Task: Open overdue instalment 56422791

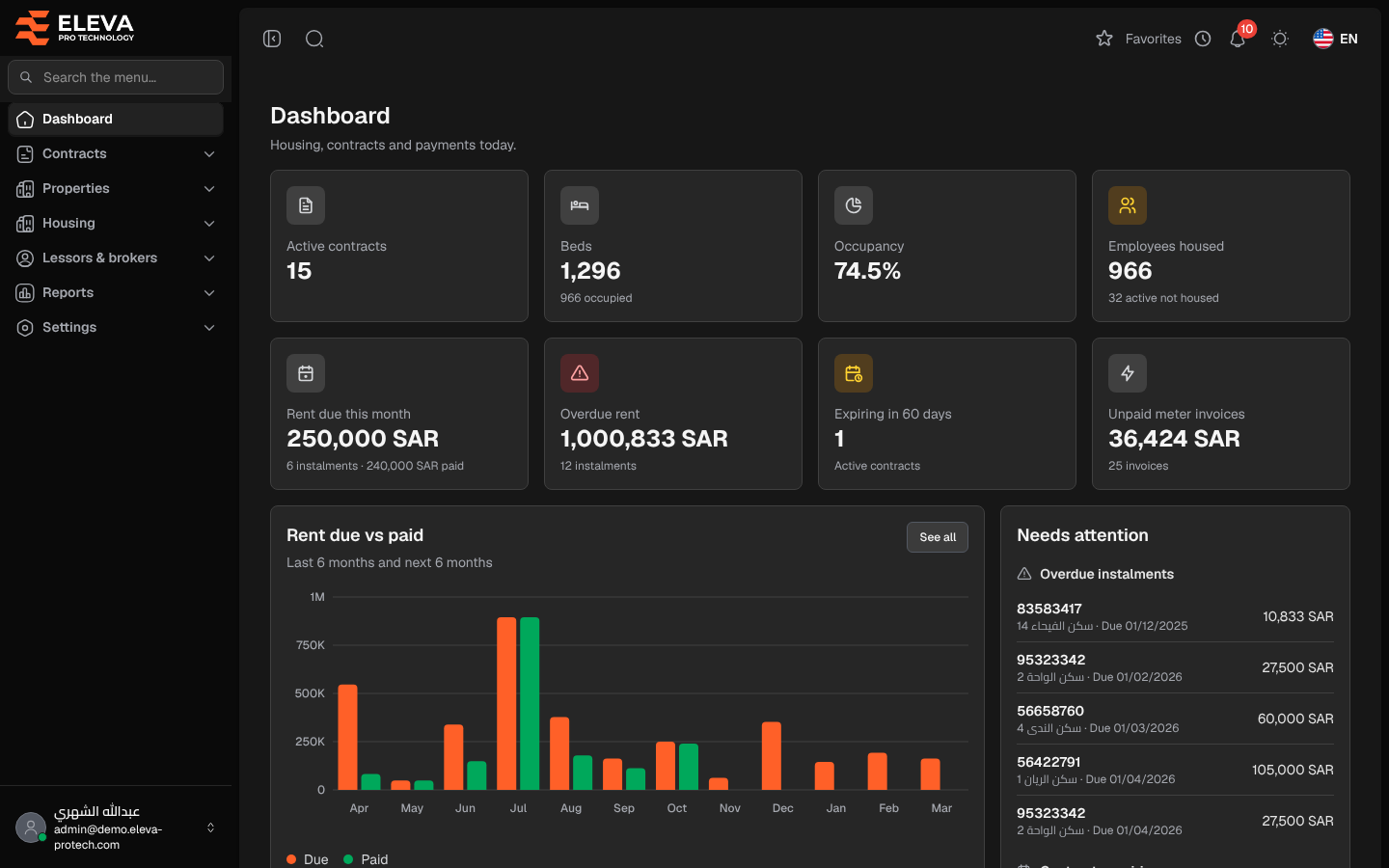Action: [1175, 770]
